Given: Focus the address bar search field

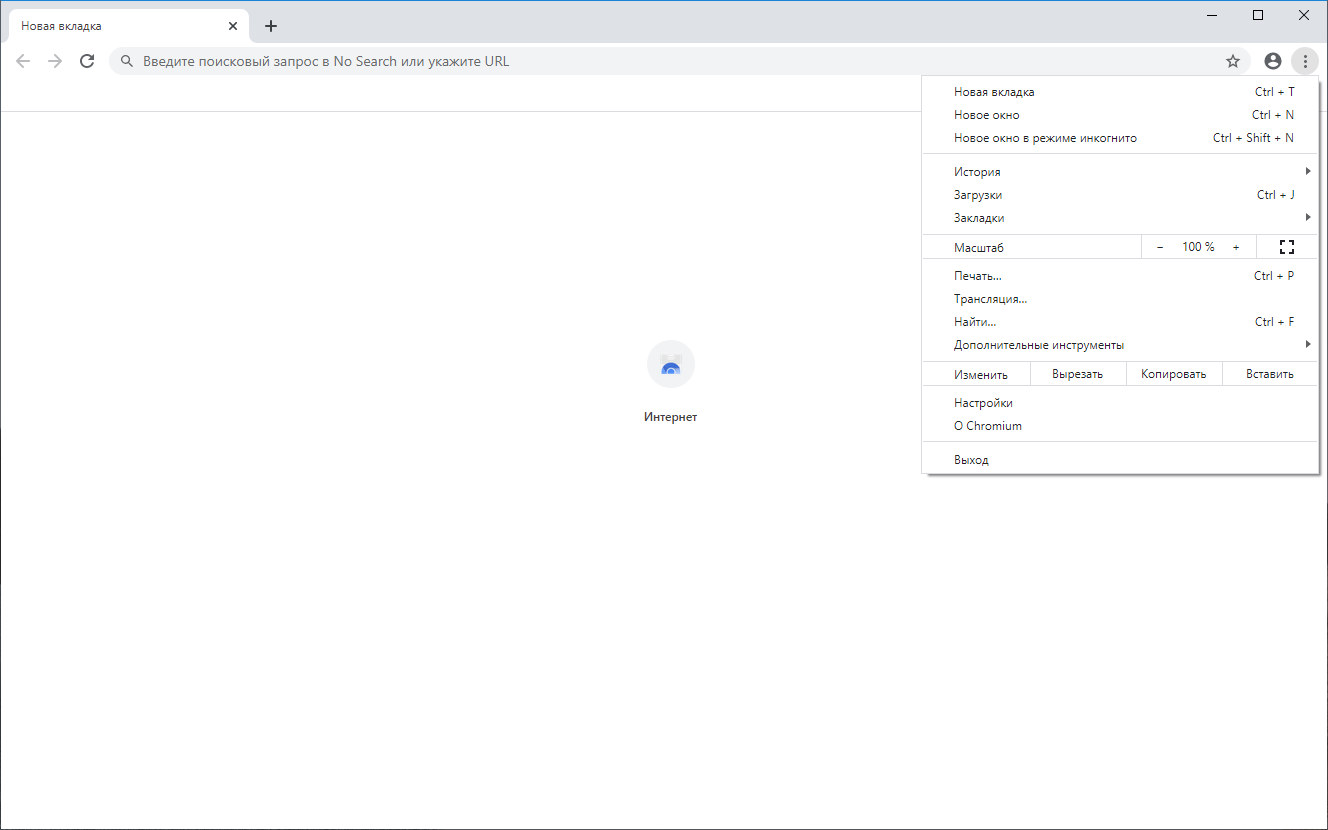Looking at the screenshot, I should (679, 61).
